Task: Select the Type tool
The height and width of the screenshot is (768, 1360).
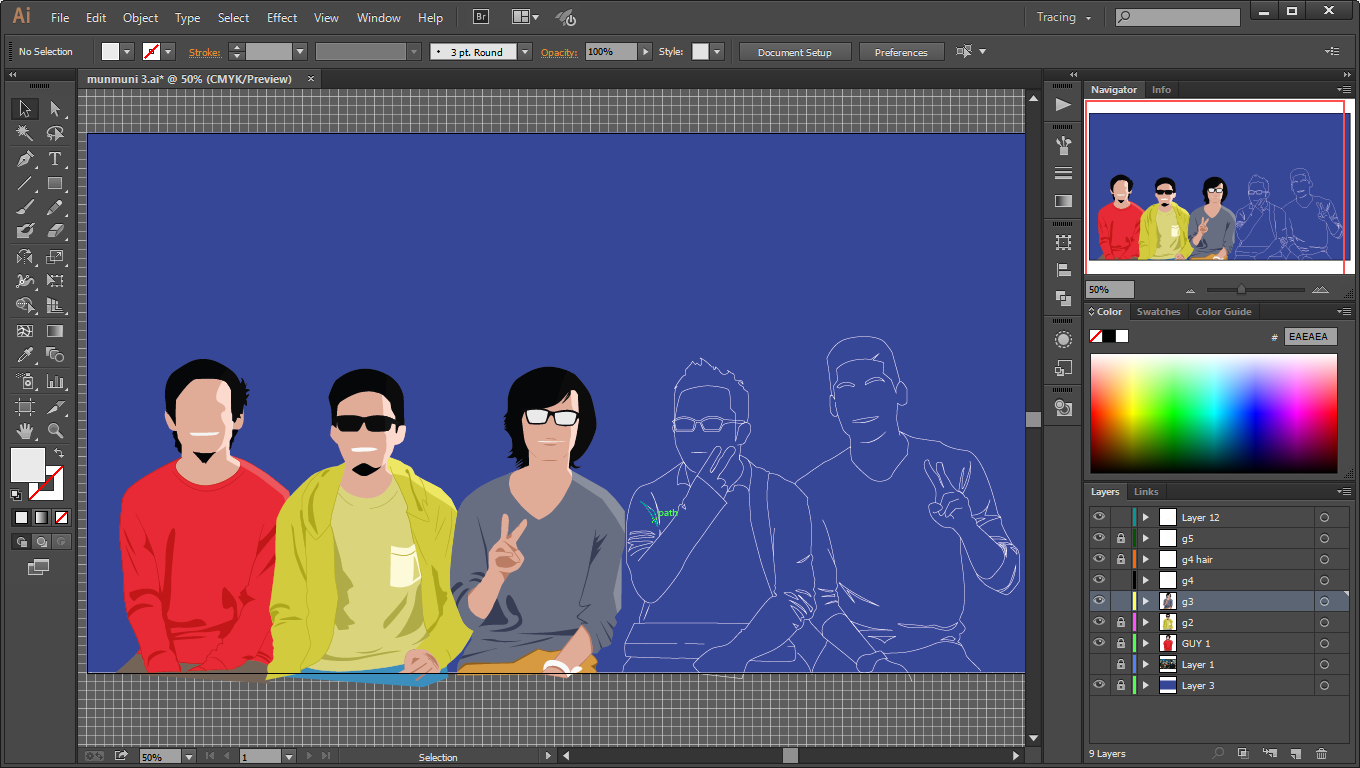Action: [x=55, y=159]
